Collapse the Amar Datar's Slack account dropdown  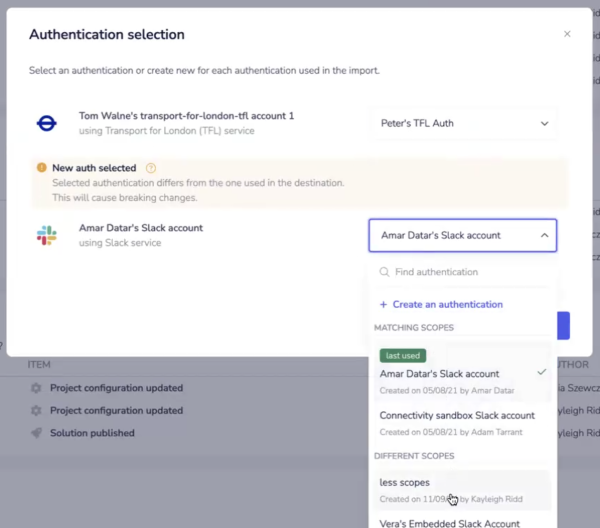(462, 236)
